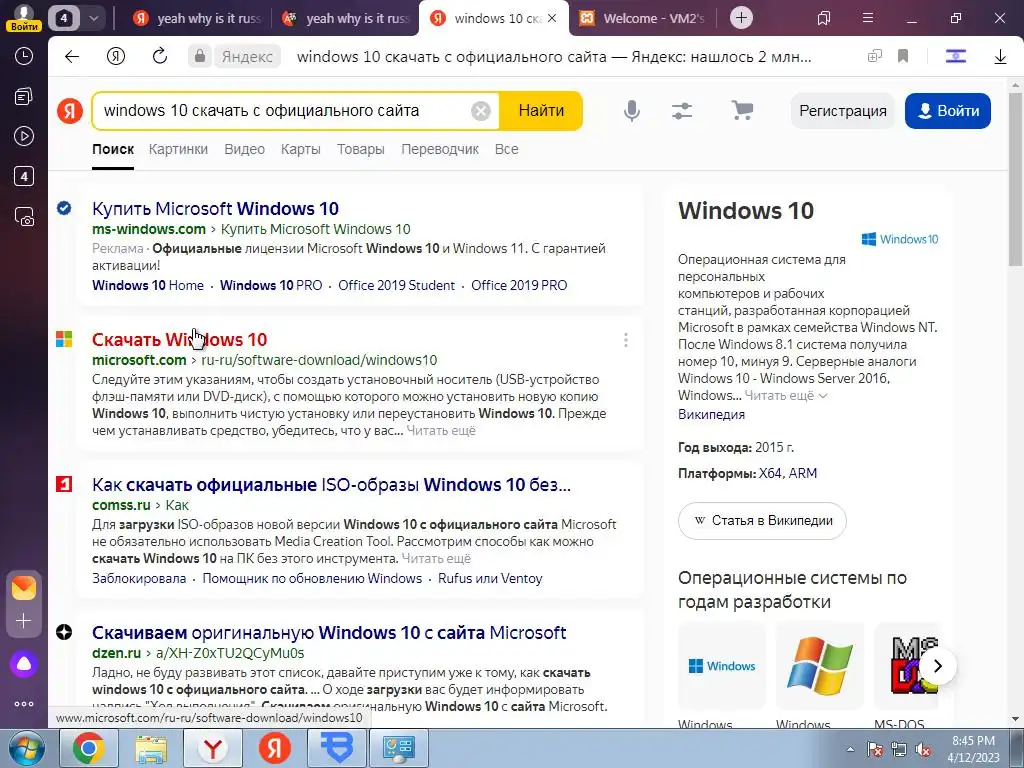Screen dimensions: 1024x768
Task: Expand the tab group dropdown arrow
Action: point(93,18)
